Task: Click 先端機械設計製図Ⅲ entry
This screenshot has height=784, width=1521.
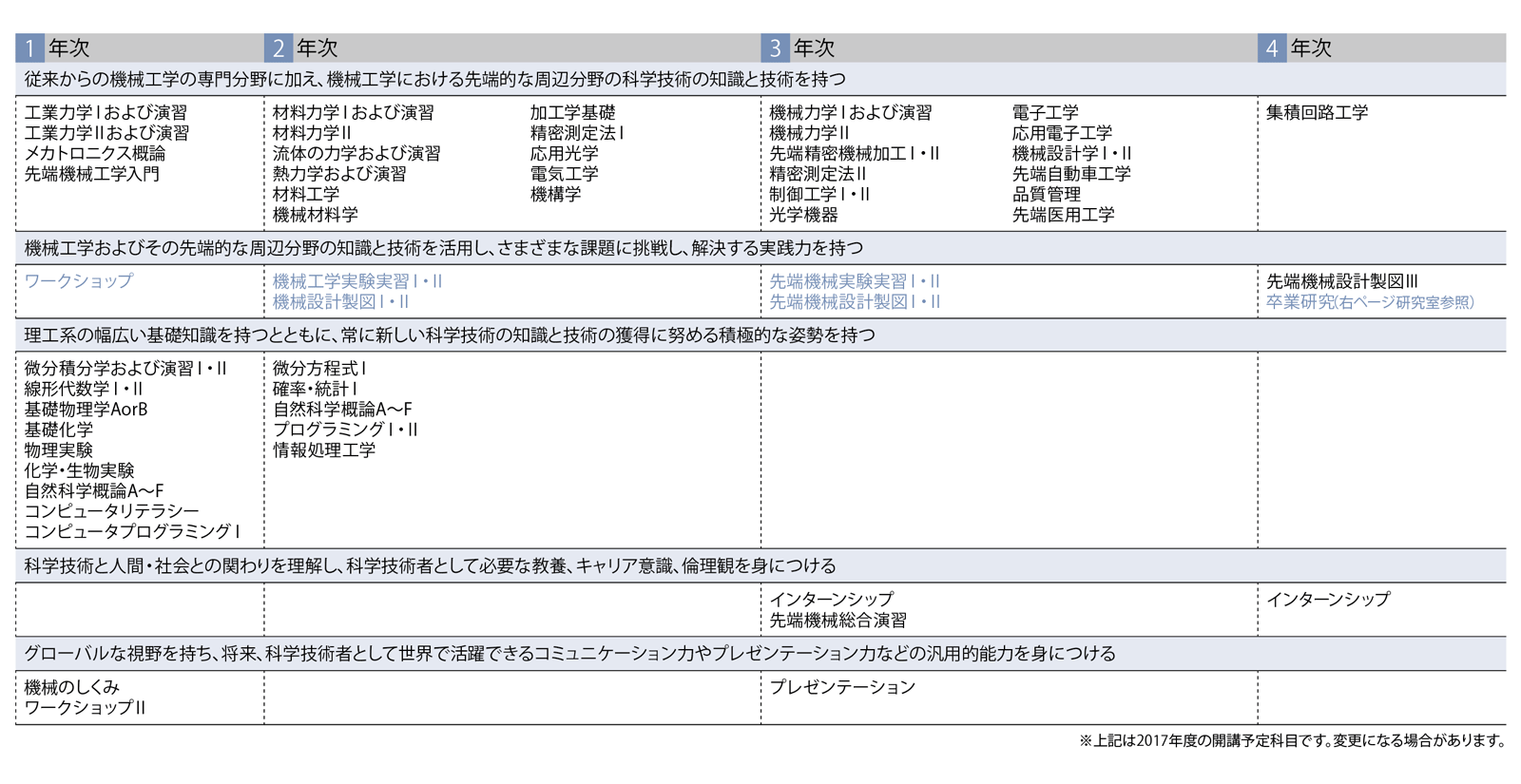Action: (1342, 281)
